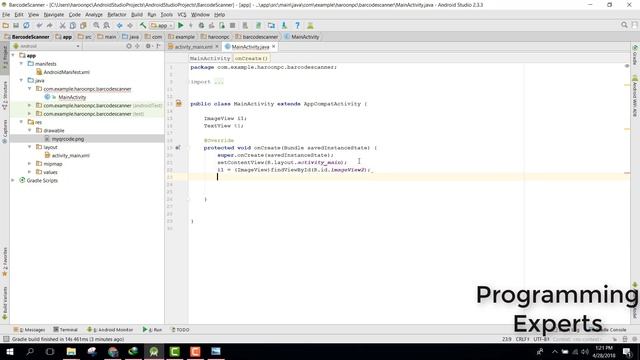The width and height of the screenshot is (640, 360).
Task: Toggle the Gradle side tab on the right
Action: click(x=635, y=55)
